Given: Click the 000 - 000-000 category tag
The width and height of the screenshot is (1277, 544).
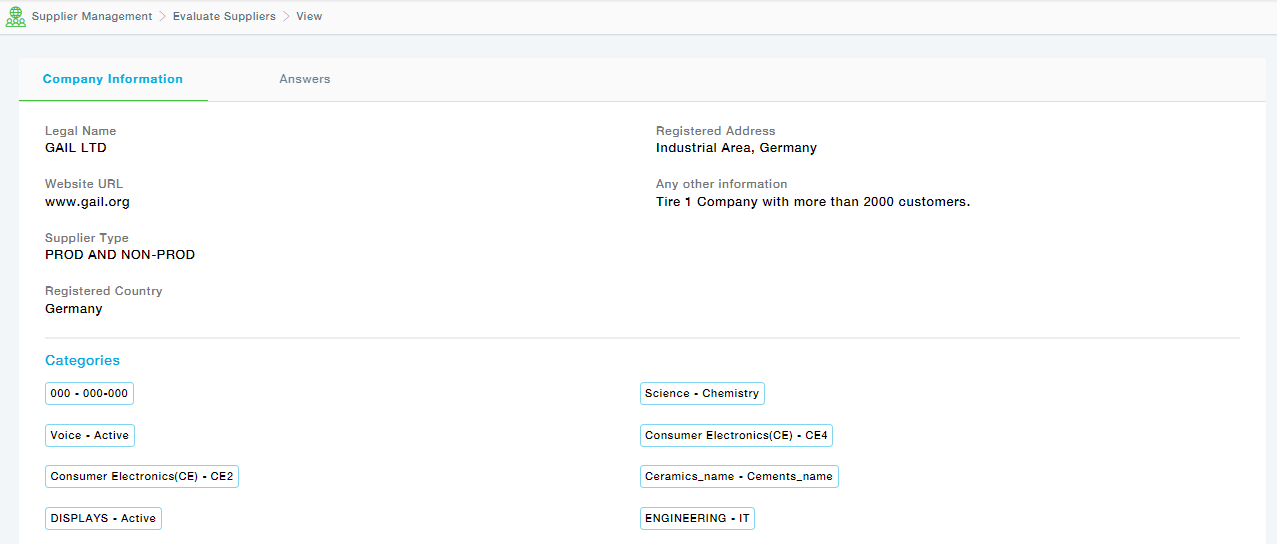Looking at the screenshot, I should click(x=89, y=394).
